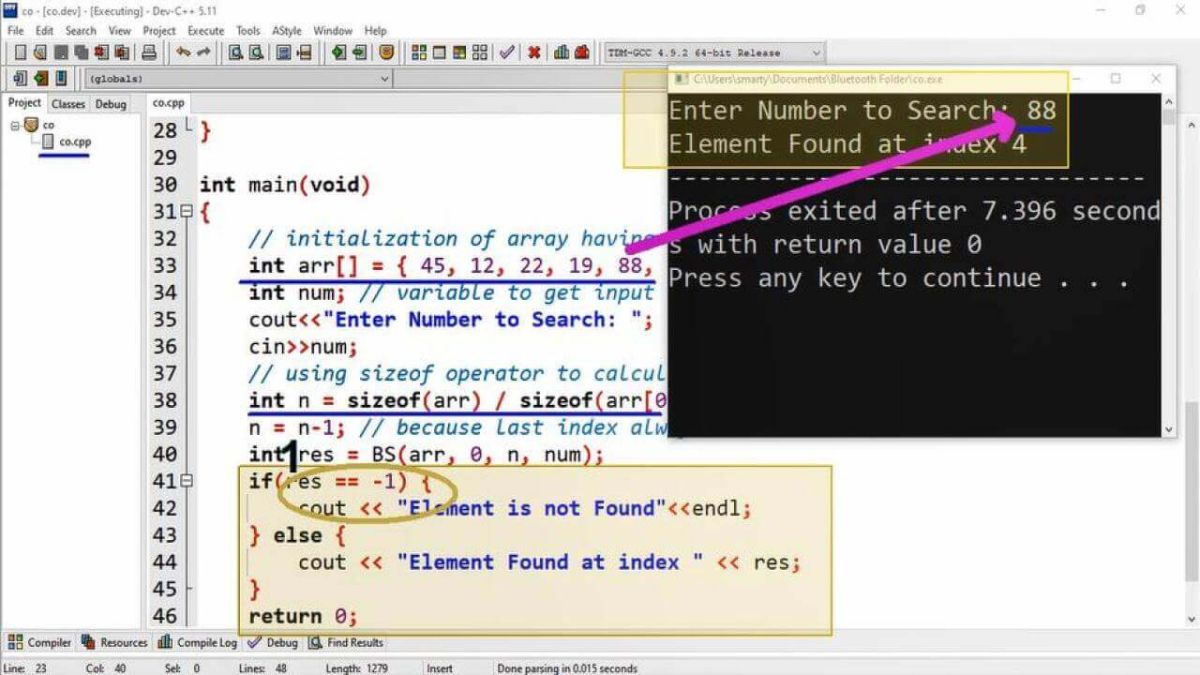Click first icon on second toolbar row
The image size is (1200, 675).
pos(20,78)
